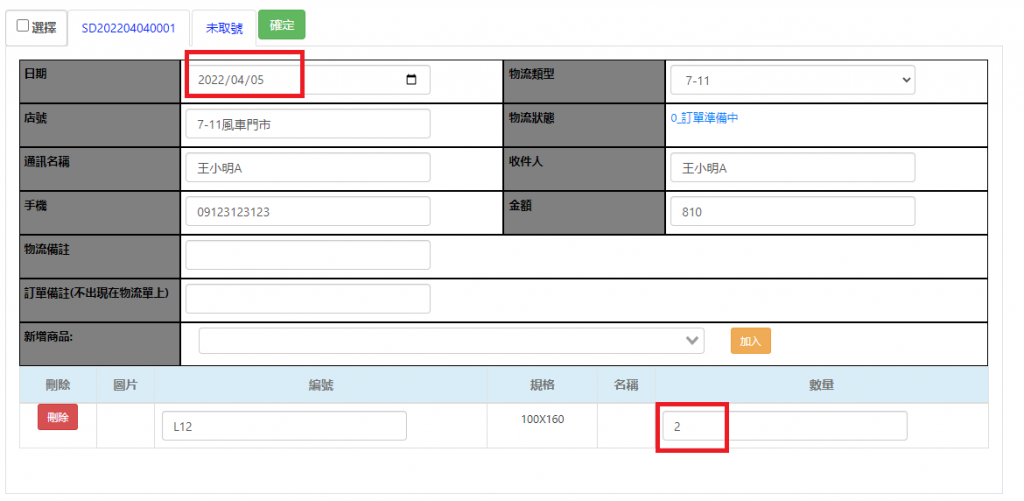Open the calendar picker icon in date field
Screen dimensions: 1024x501
coord(411,80)
